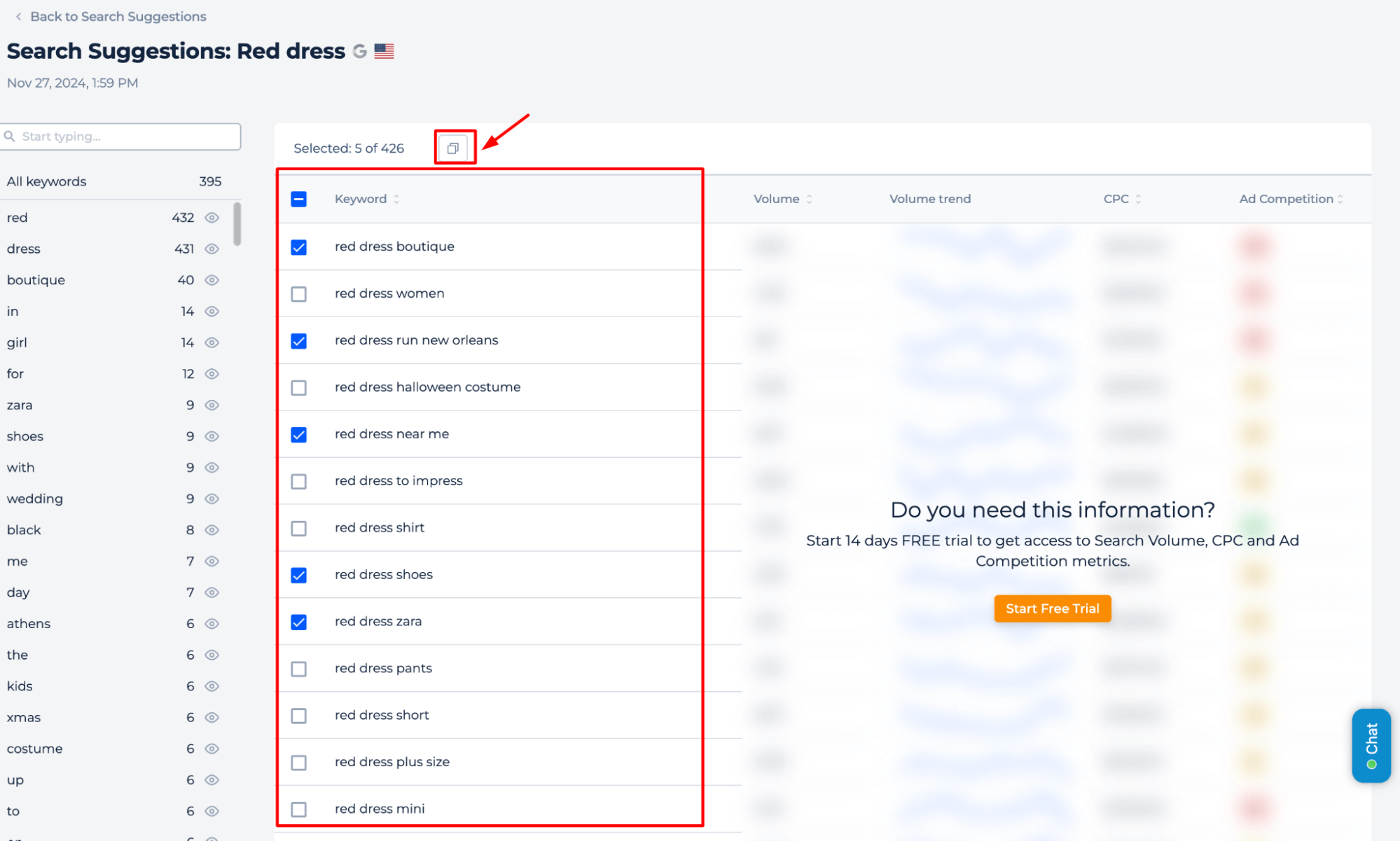Viewport: 1400px width, 841px height.
Task: Click the Search Suggestions input field
Action: click(x=121, y=136)
